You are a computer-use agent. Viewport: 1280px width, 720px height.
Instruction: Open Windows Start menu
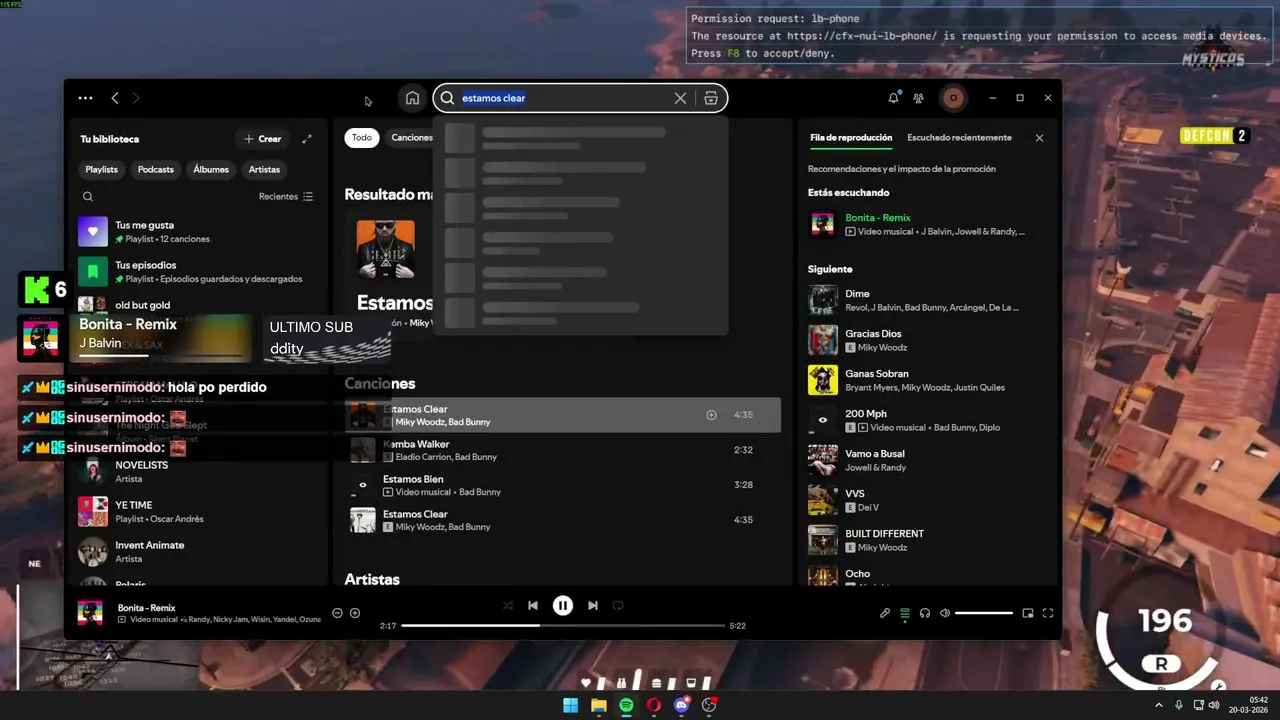point(570,705)
